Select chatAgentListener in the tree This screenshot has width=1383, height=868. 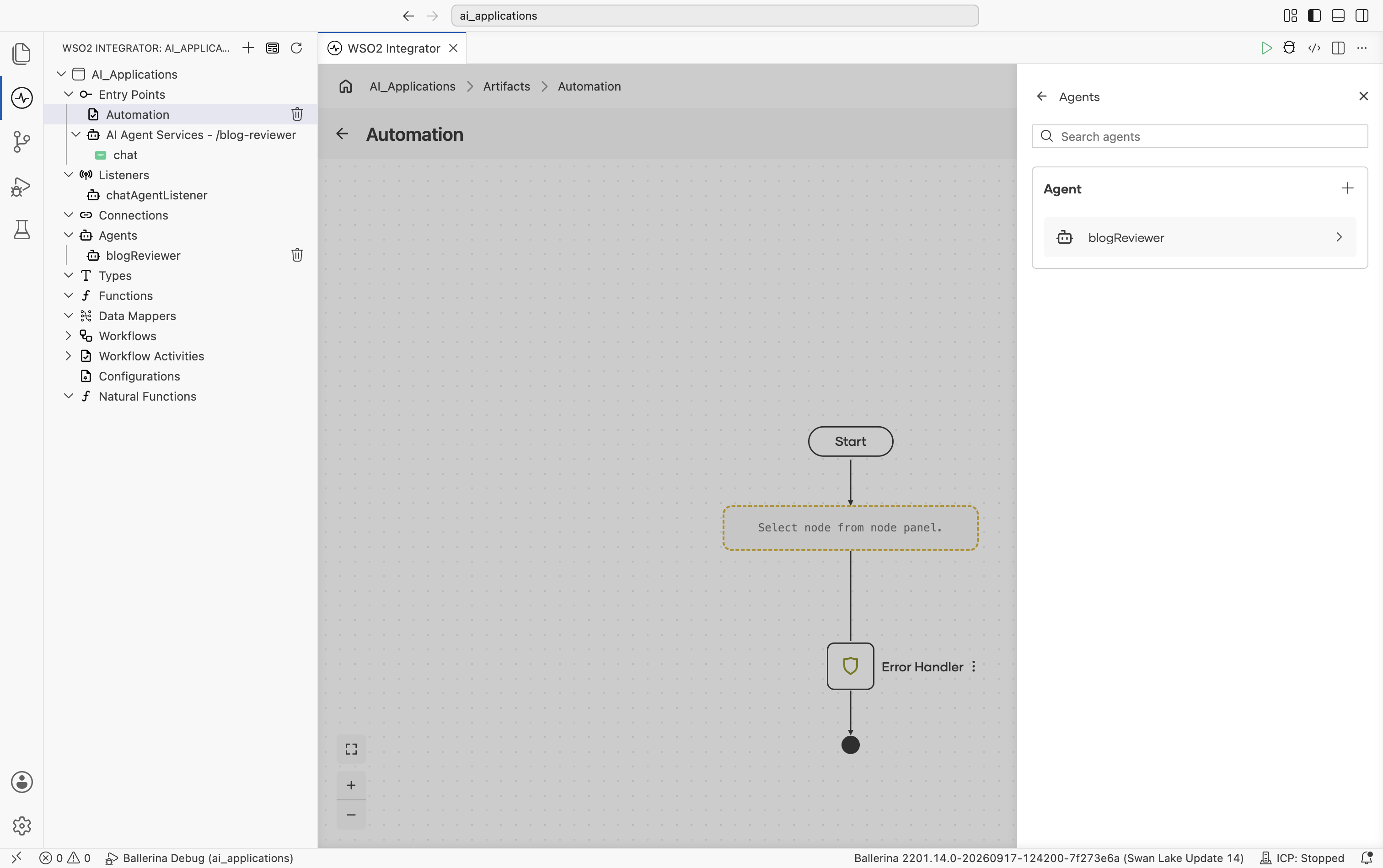tap(157, 195)
